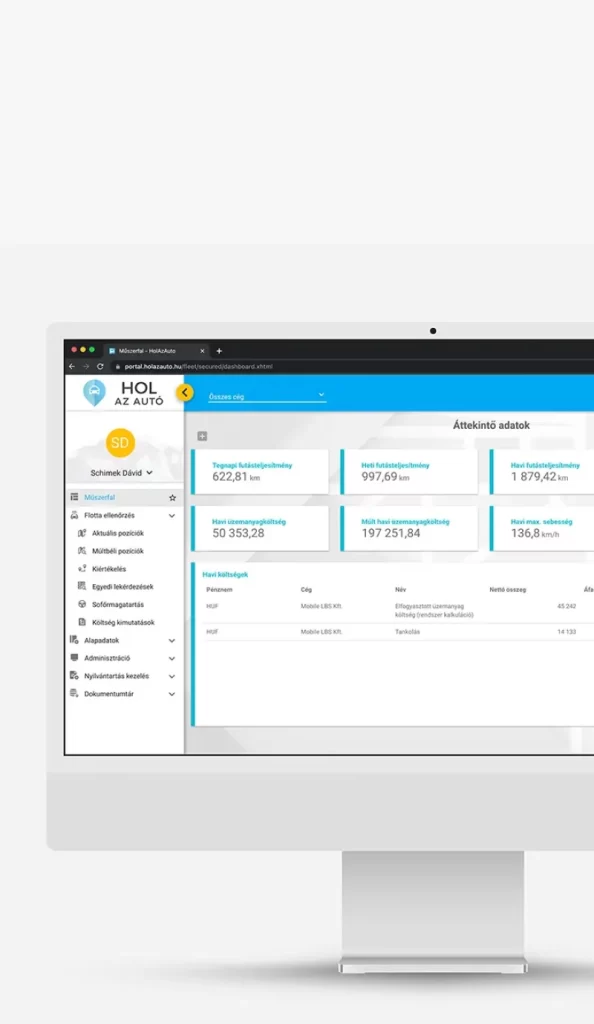The width and height of the screenshot is (594, 1024).
Task: Open the Múlt havi üzemanyagköltség card
Action: pyautogui.click(x=409, y=528)
